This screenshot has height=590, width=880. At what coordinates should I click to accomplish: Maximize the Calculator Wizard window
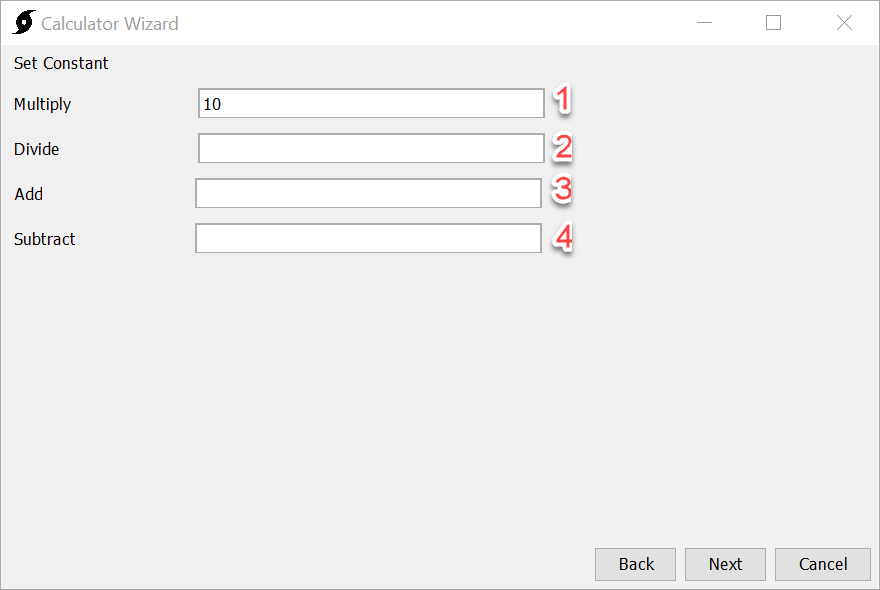(x=773, y=22)
